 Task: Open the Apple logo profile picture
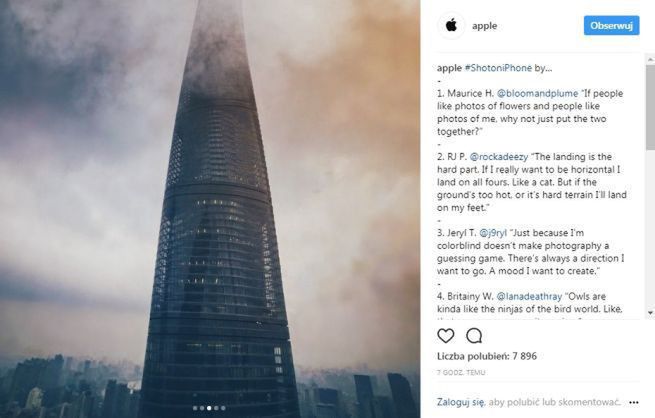point(451,26)
